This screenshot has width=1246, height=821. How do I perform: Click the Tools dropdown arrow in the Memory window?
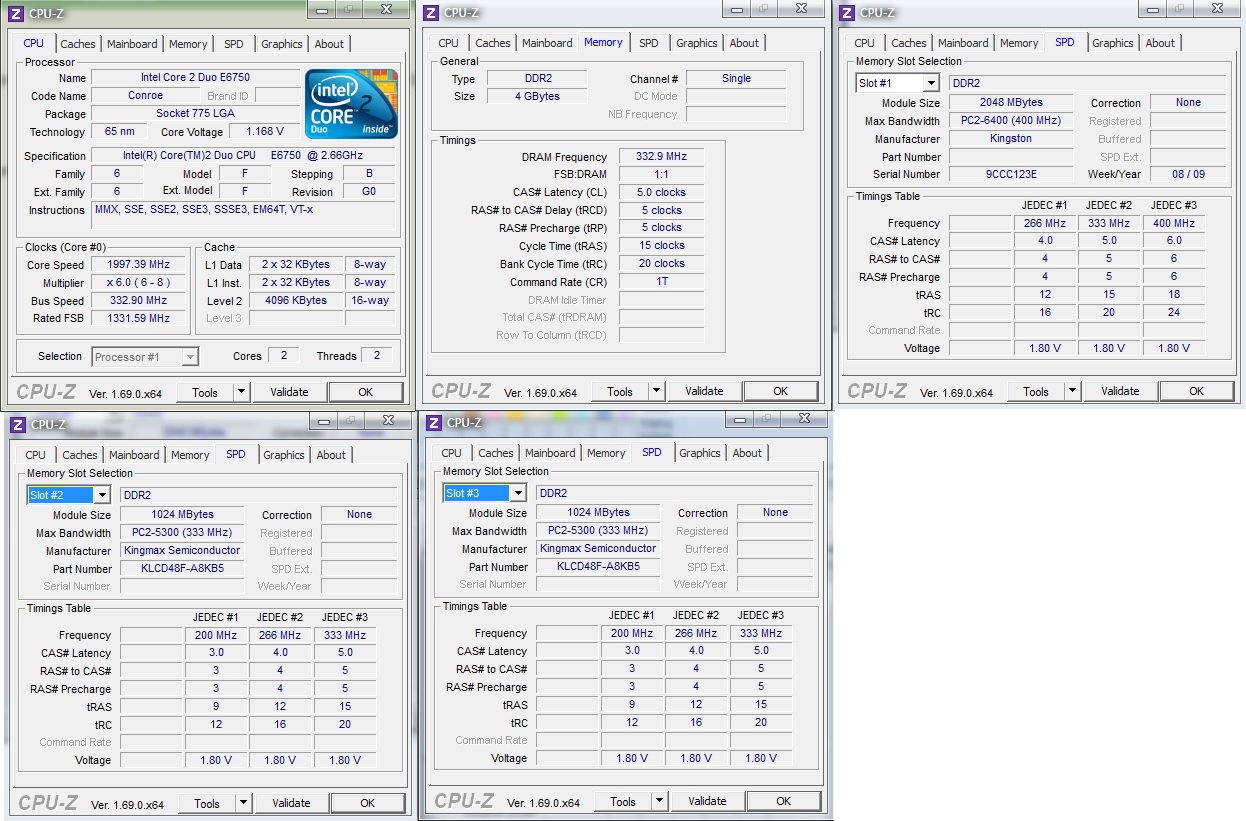656,392
